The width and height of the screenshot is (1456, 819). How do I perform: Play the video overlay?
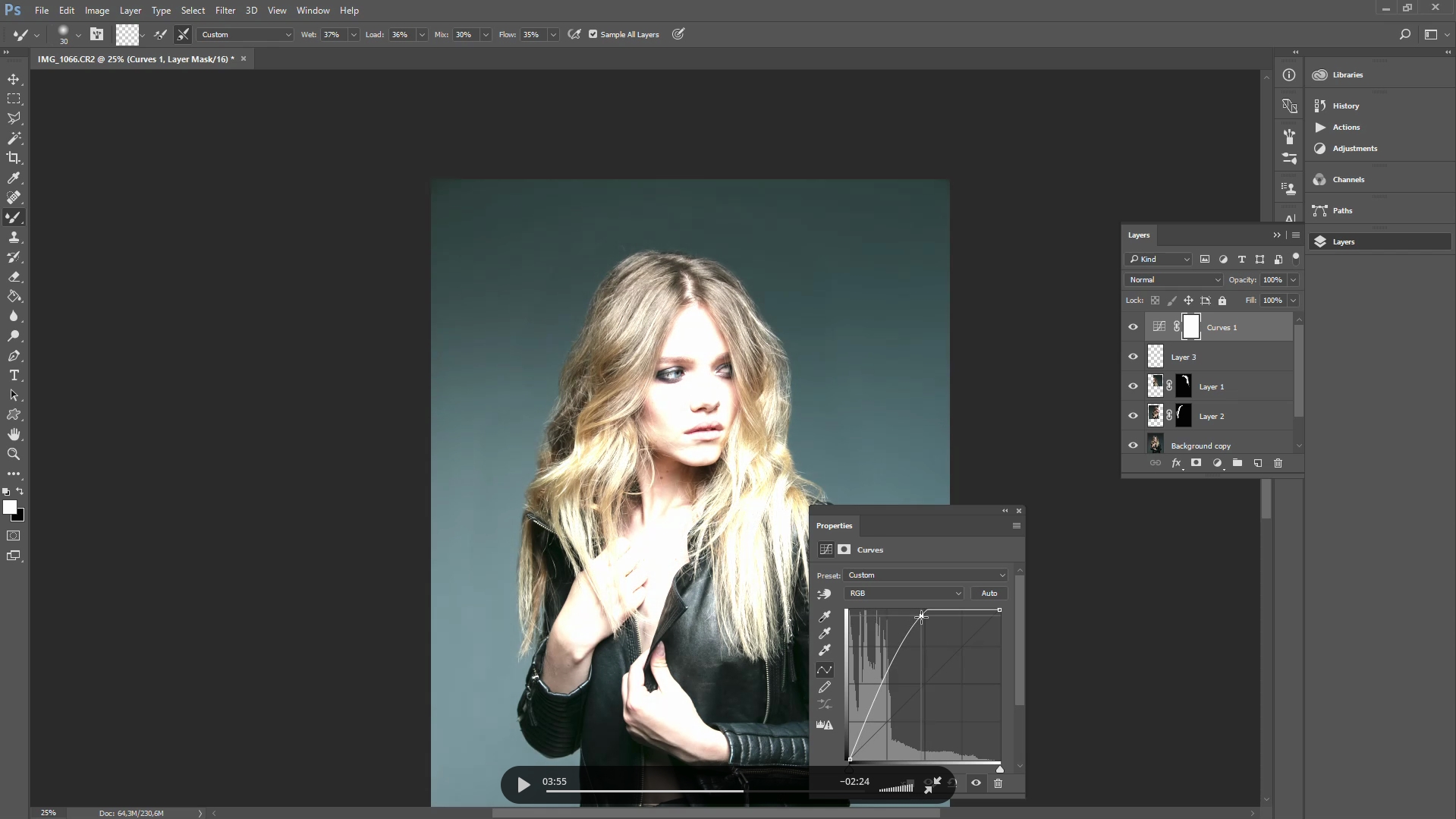click(524, 785)
